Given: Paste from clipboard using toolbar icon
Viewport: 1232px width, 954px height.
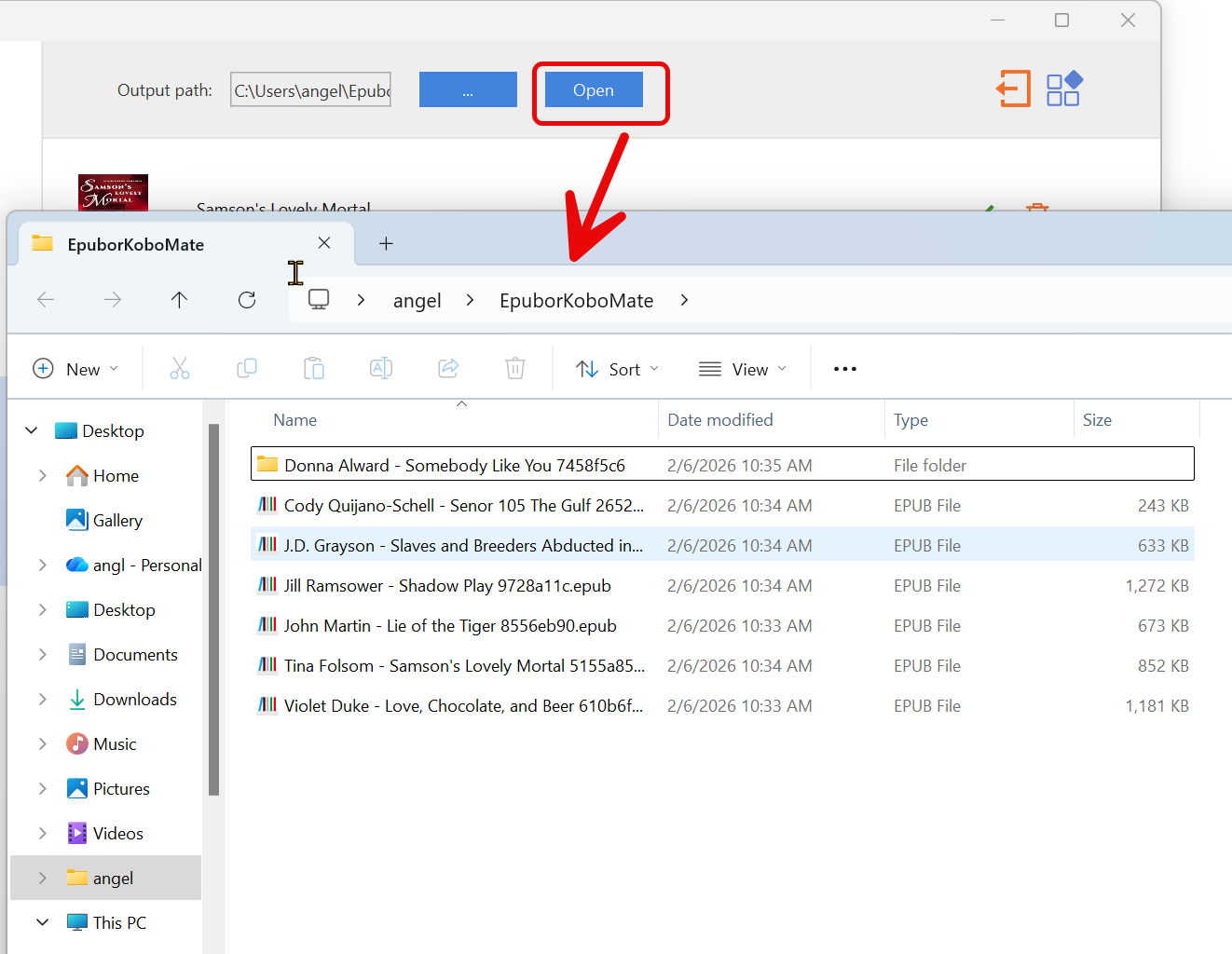Looking at the screenshot, I should (x=314, y=368).
